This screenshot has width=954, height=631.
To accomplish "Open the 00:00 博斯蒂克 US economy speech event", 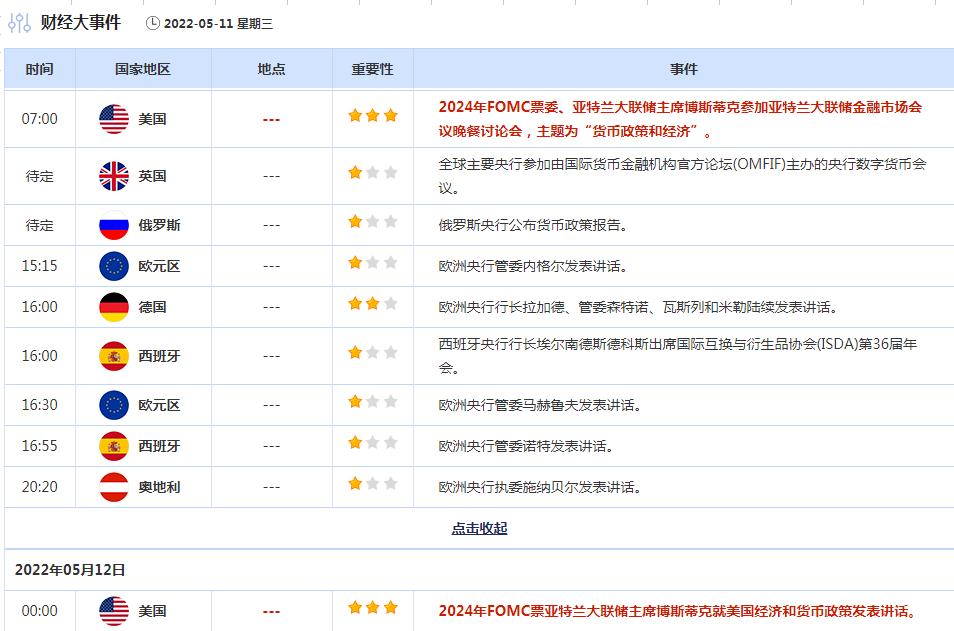I will 677,611.
